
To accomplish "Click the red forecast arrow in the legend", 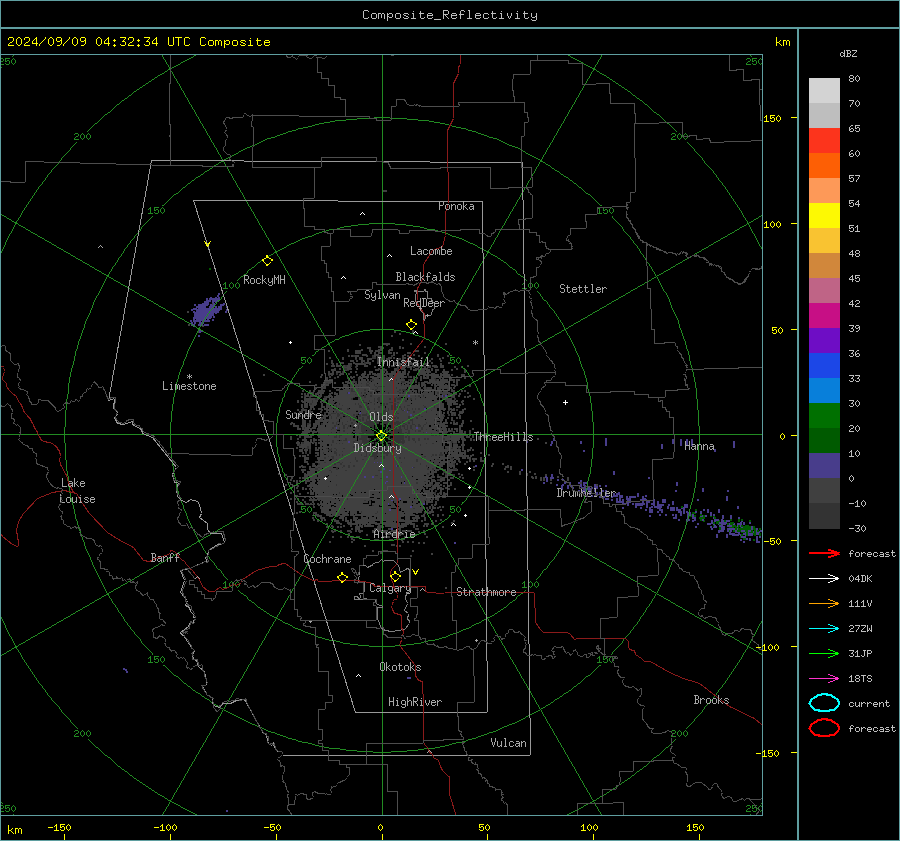I will [x=824, y=553].
